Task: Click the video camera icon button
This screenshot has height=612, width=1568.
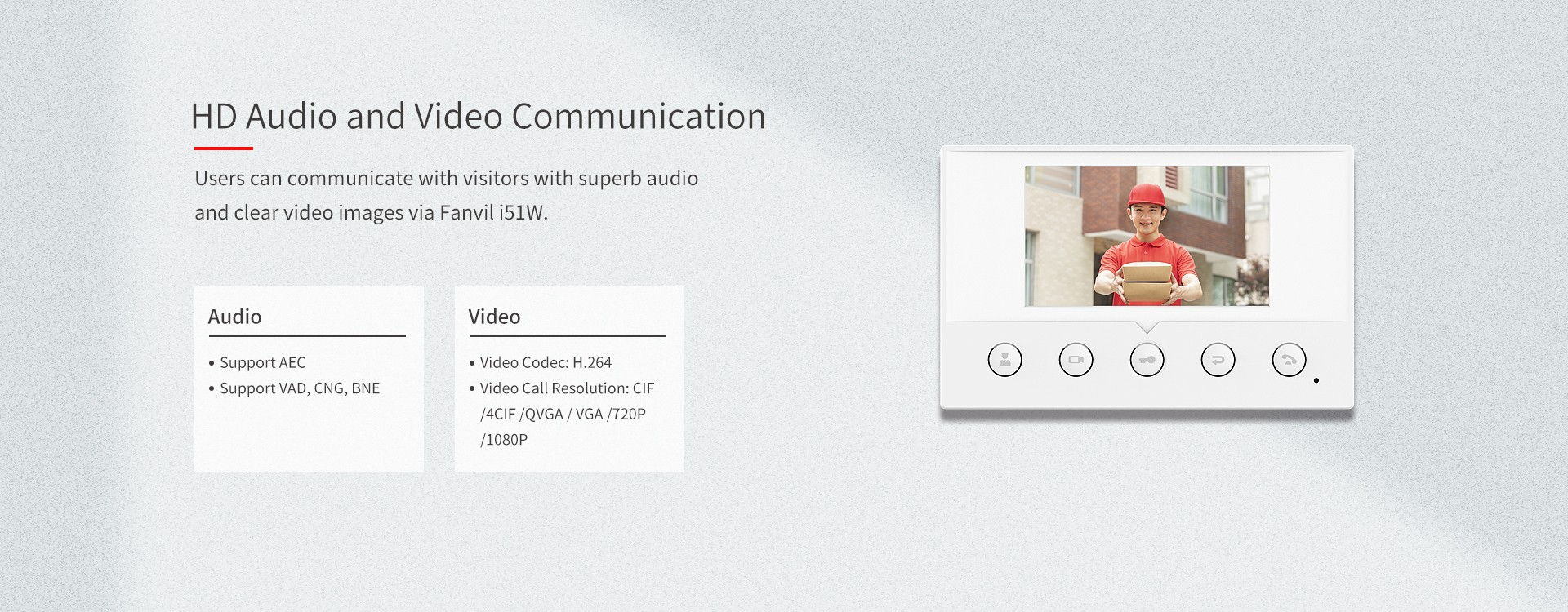Action: [1076, 360]
